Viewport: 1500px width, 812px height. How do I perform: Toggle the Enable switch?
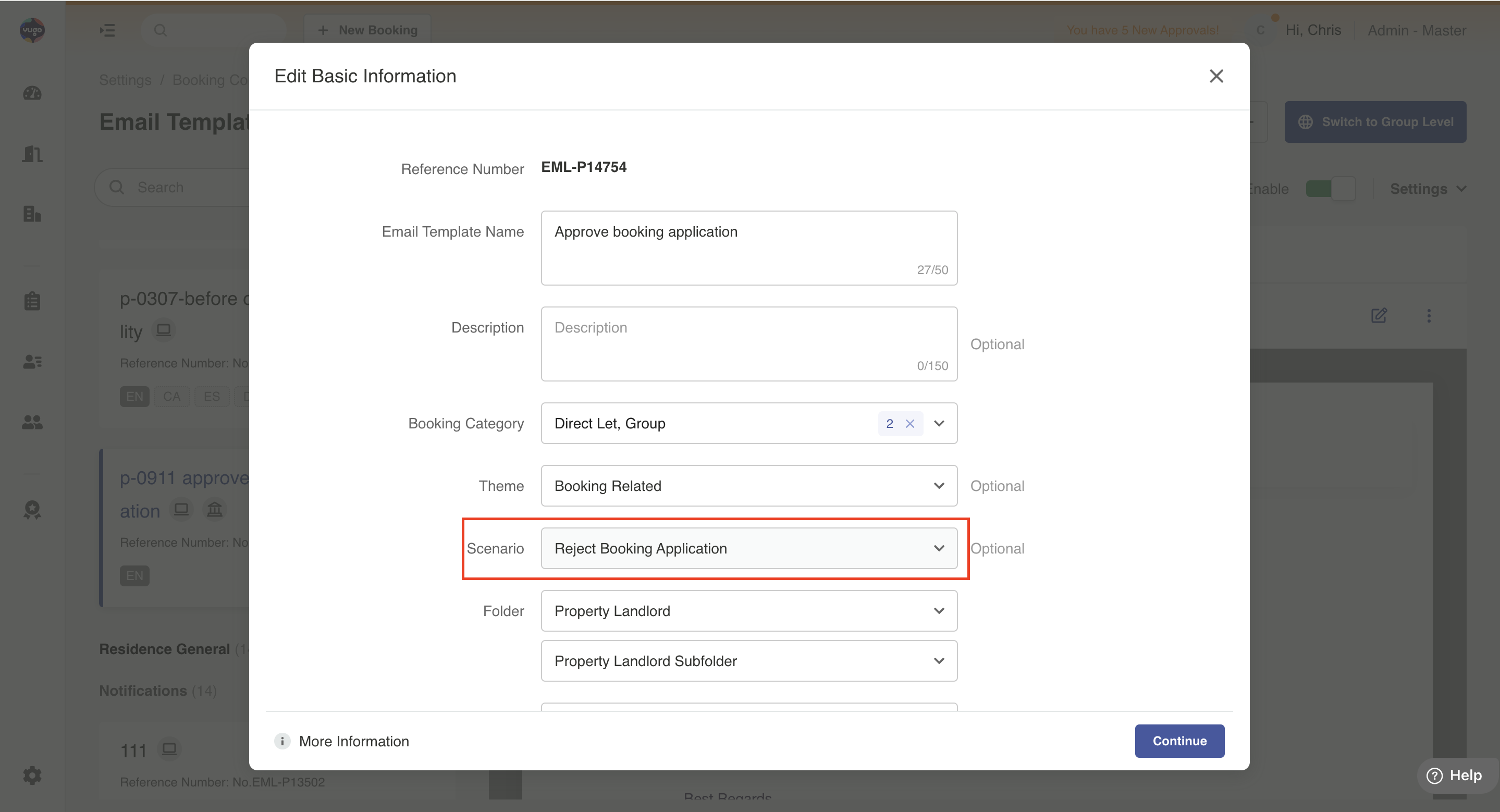tap(1330, 189)
